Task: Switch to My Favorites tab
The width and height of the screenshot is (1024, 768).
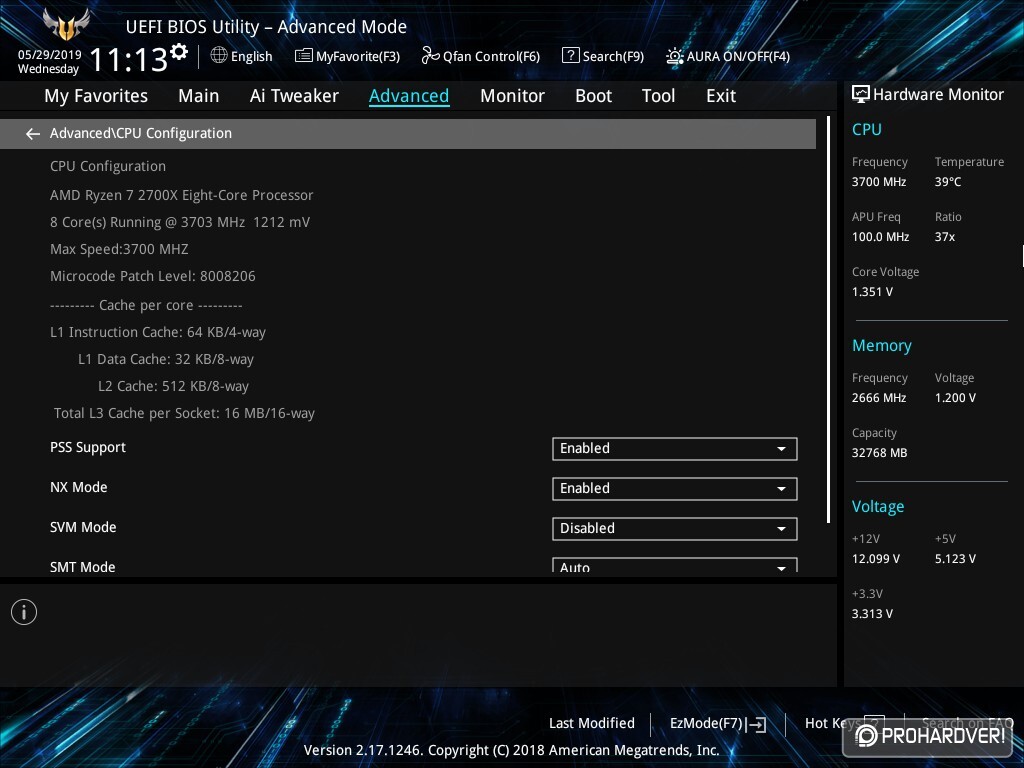Action: click(96, 96)
